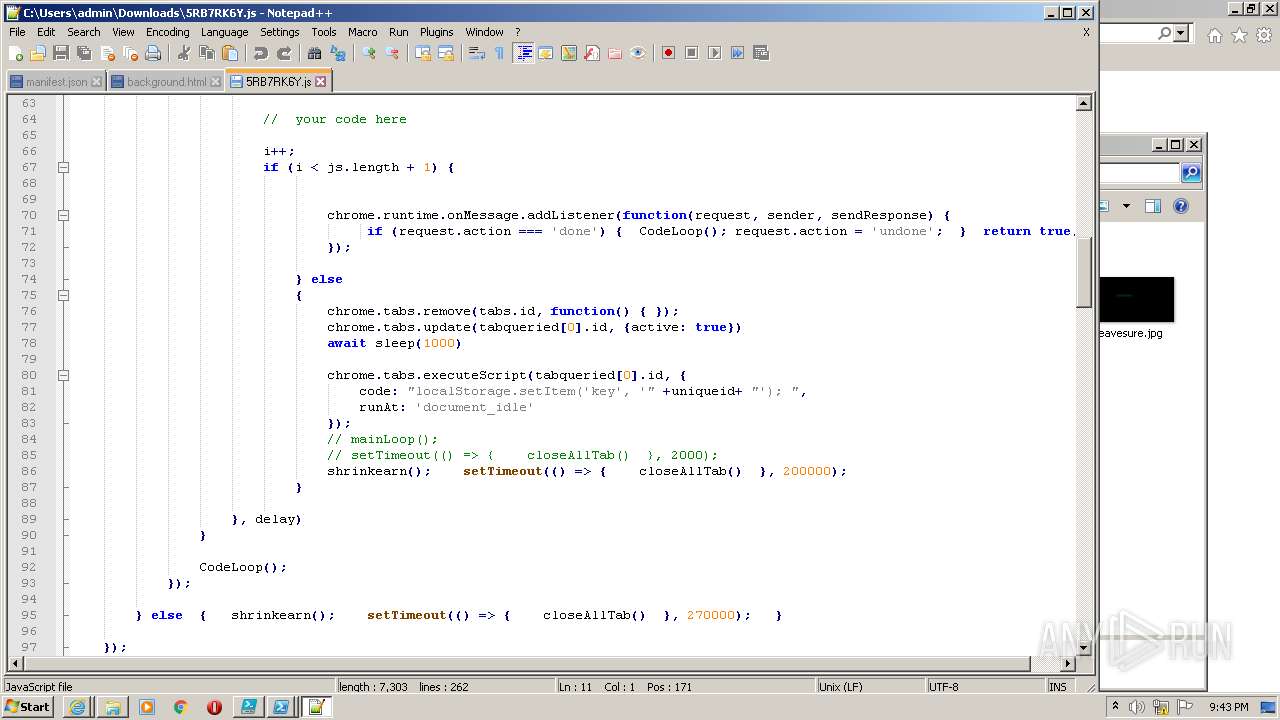Click the vertical scrollbar up arrow
Image resolution: width=1280 pixels, height=720 pixels.
click(1084, 103)
